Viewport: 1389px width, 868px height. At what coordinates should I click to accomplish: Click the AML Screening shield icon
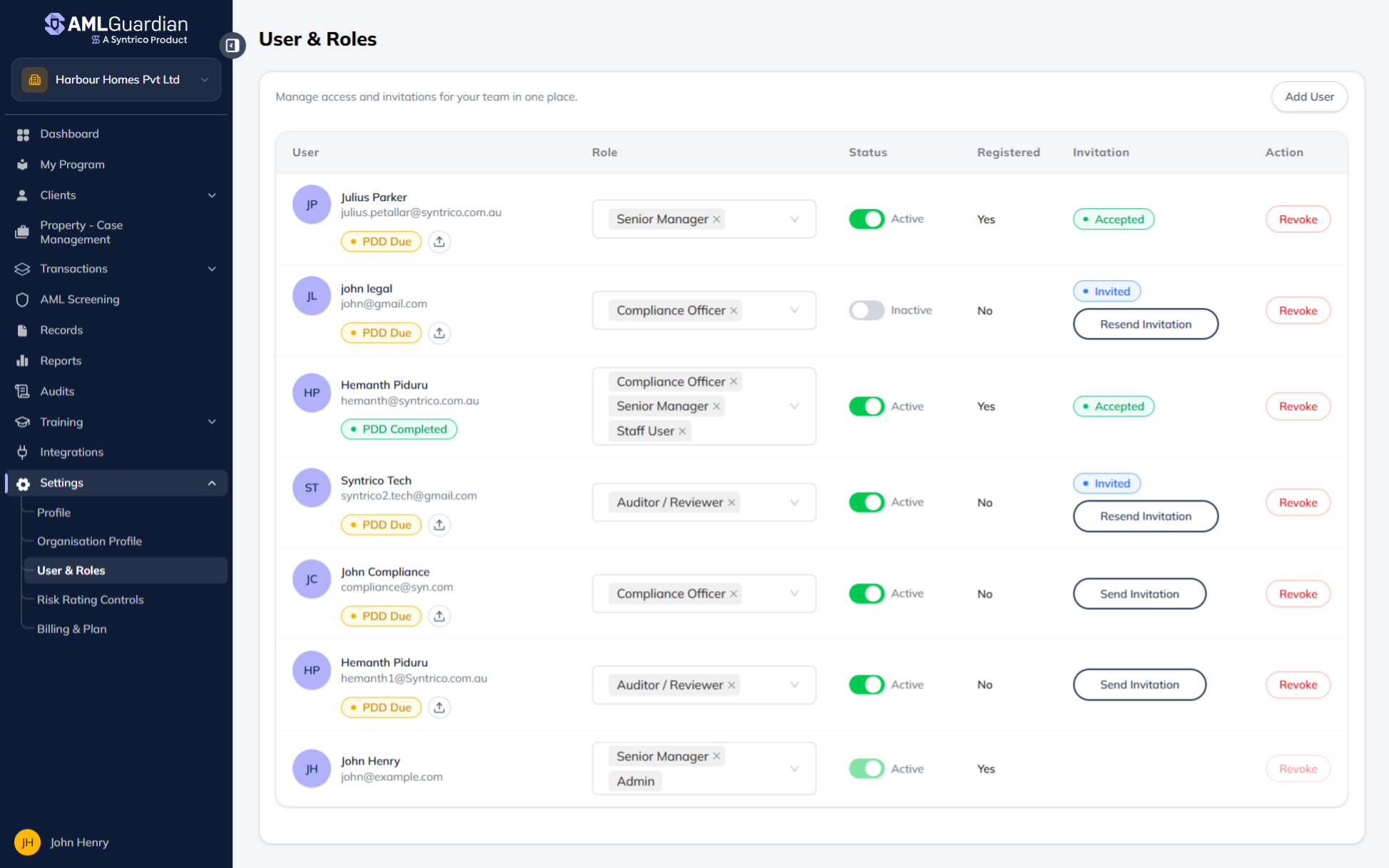[23, 299]
